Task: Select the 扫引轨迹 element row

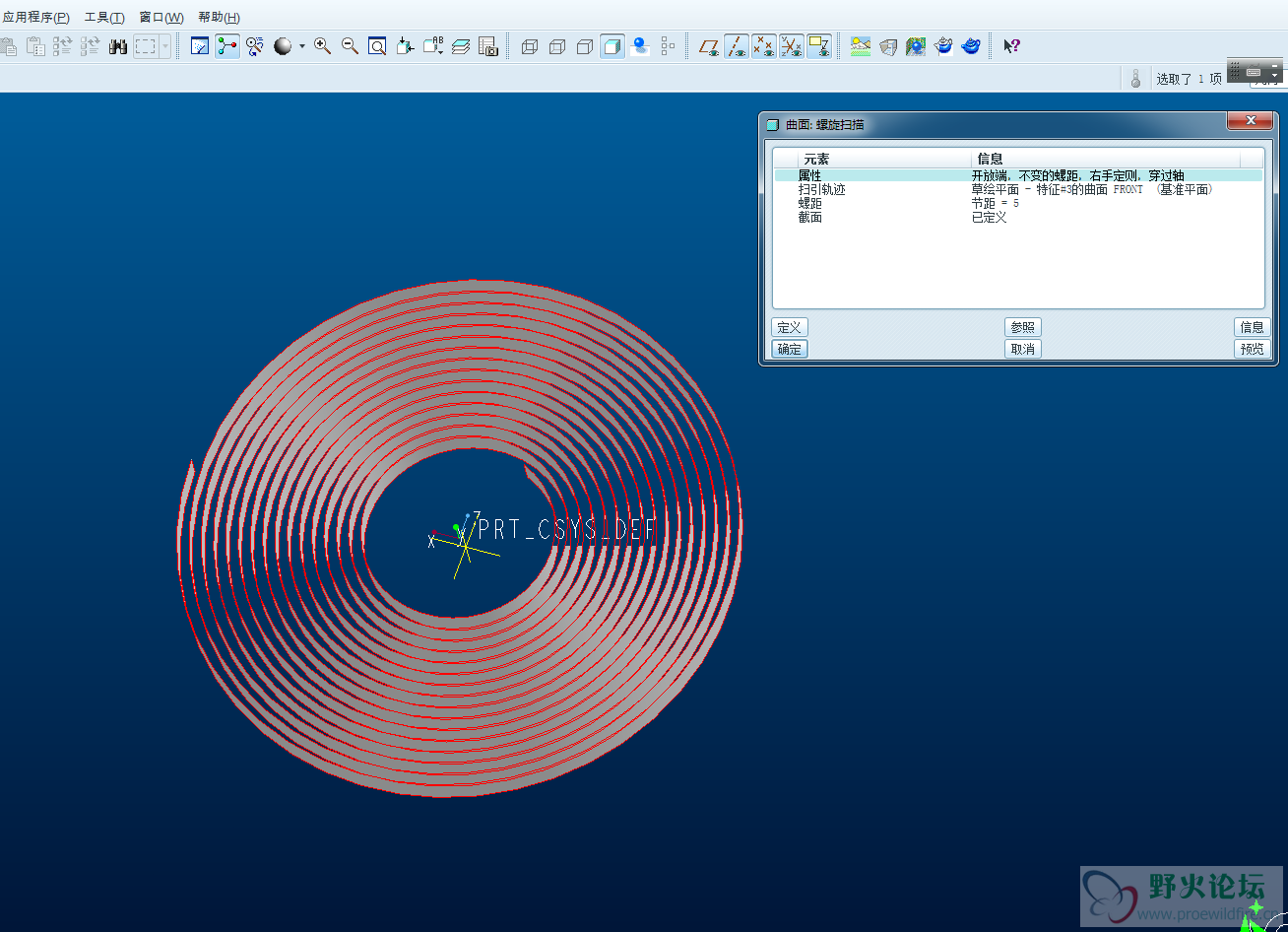Action: pyautogui.click(x=1018, y=189)
